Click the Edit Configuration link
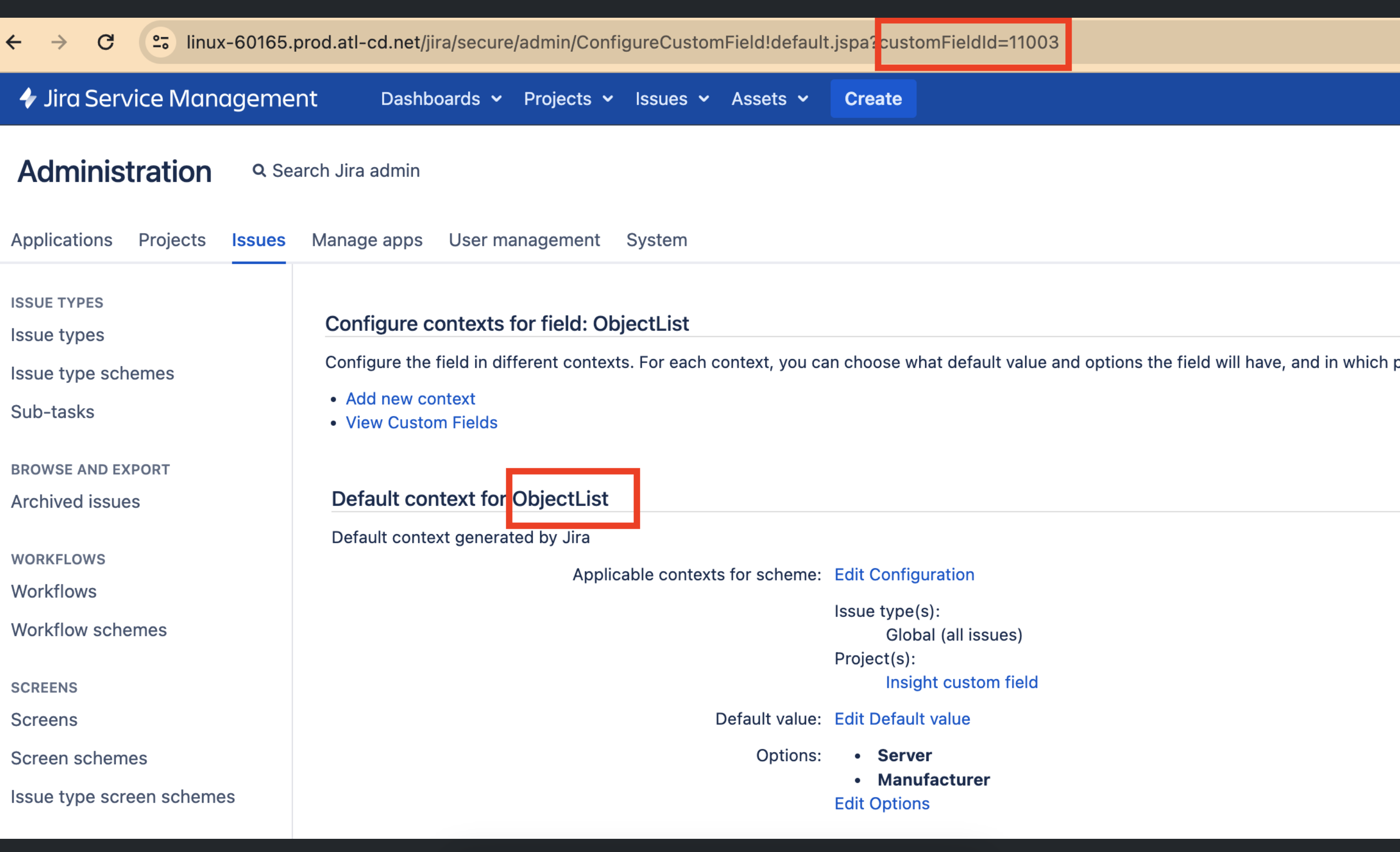 click(905, 574)
